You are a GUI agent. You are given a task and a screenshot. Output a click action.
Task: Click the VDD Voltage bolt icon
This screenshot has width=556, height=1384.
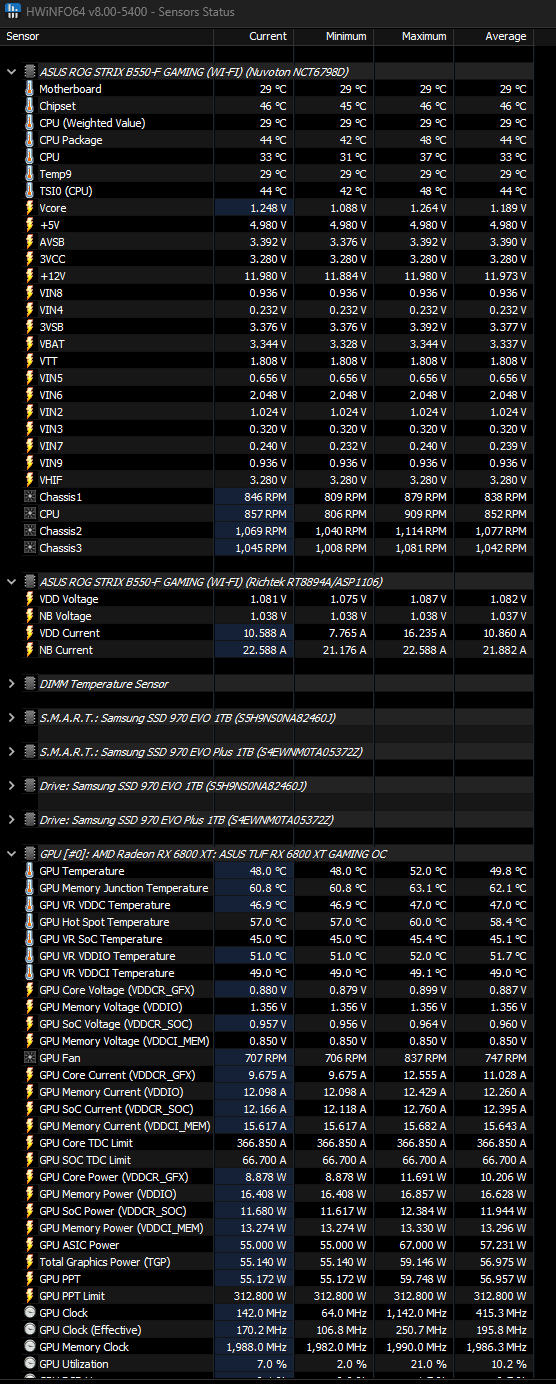[x=29, y=599]
